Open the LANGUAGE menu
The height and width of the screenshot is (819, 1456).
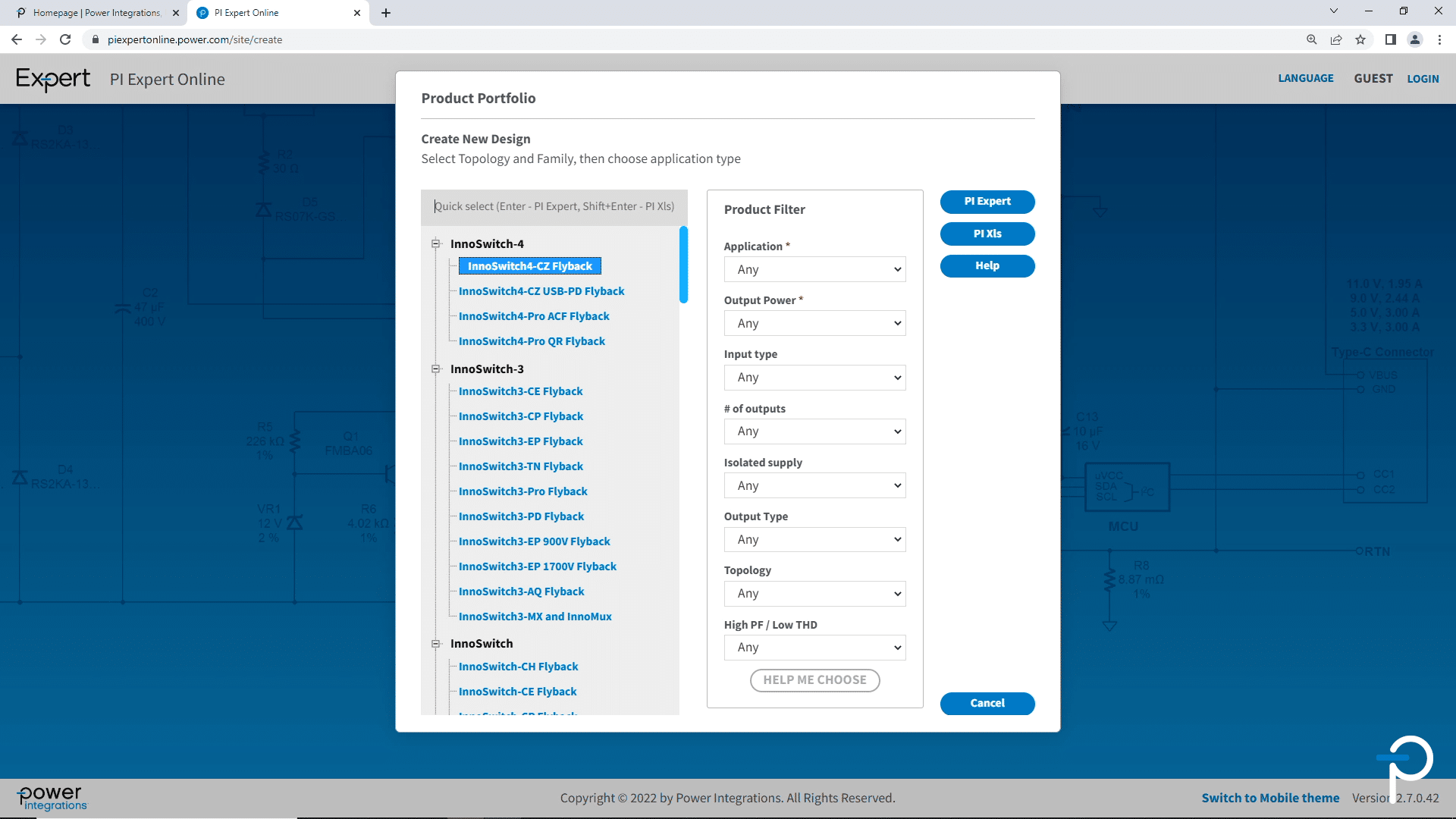pos(1305,78)
